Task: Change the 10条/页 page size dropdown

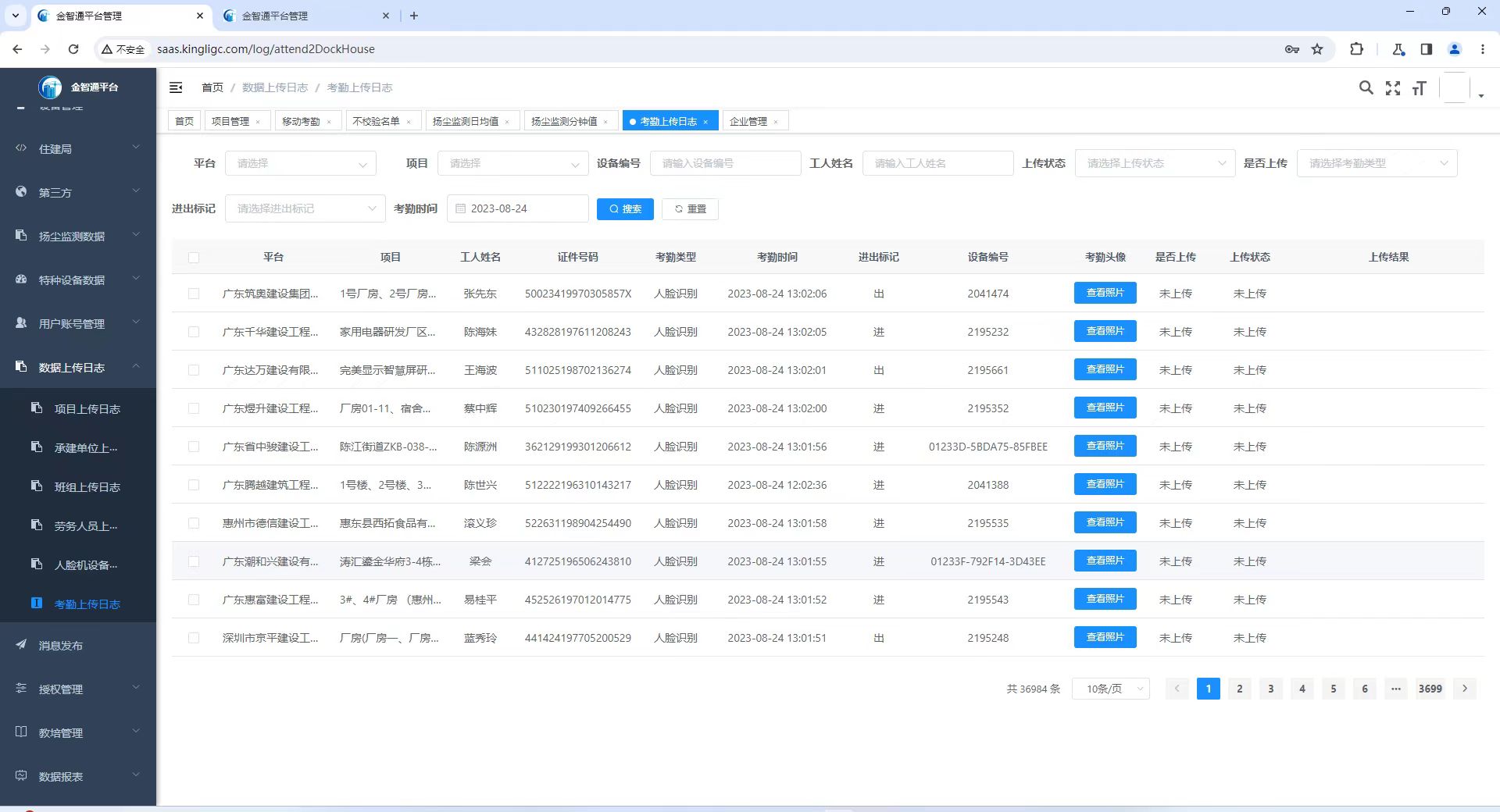Action: 1110,689
